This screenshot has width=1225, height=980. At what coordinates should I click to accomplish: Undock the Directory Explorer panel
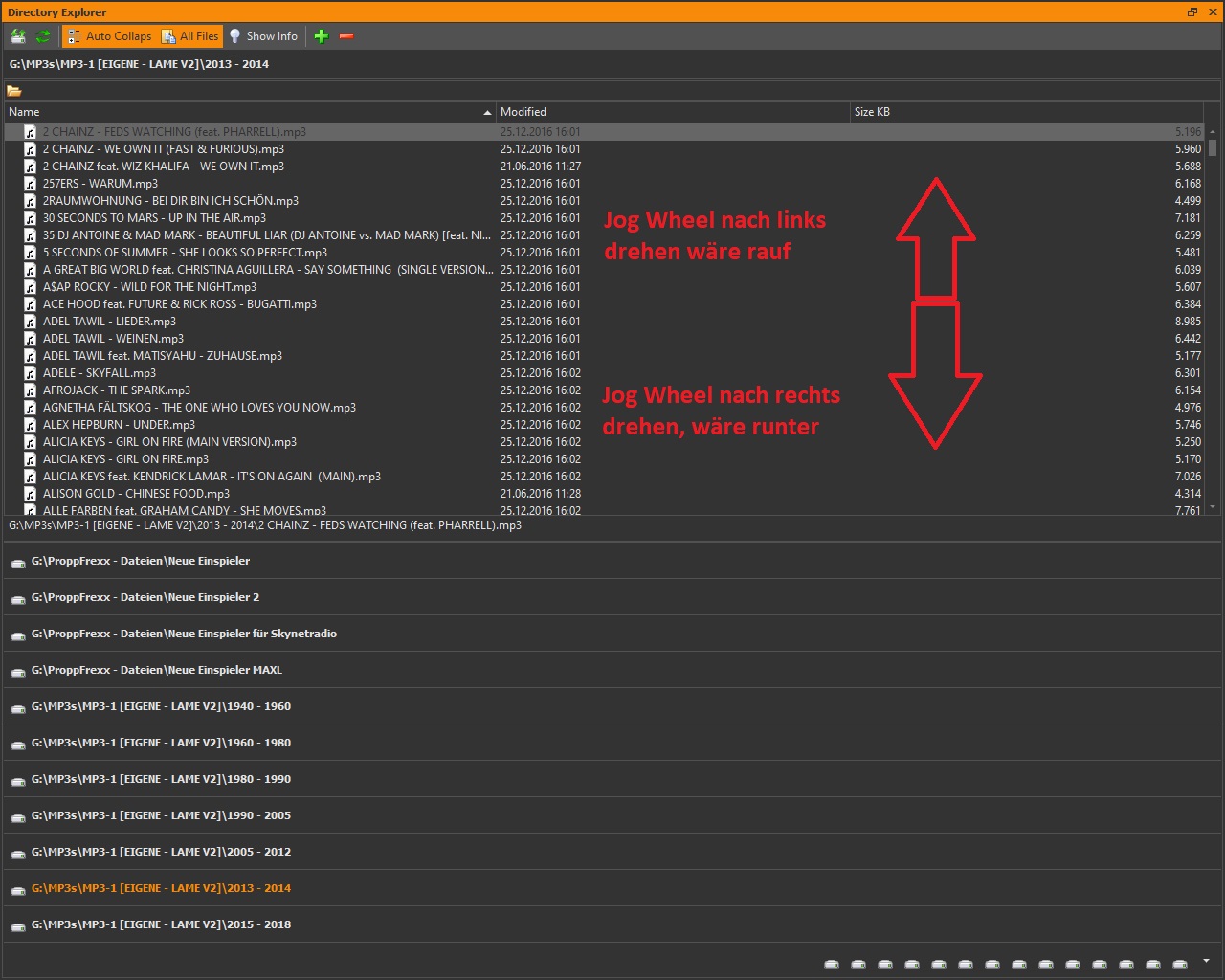[x=1192, y=11]
